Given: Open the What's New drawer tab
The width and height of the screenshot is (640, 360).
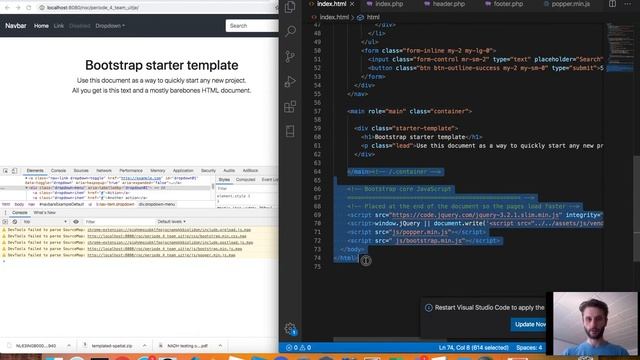Looking at the screenshot, I should pyautogui.click(x=44, y=213).
